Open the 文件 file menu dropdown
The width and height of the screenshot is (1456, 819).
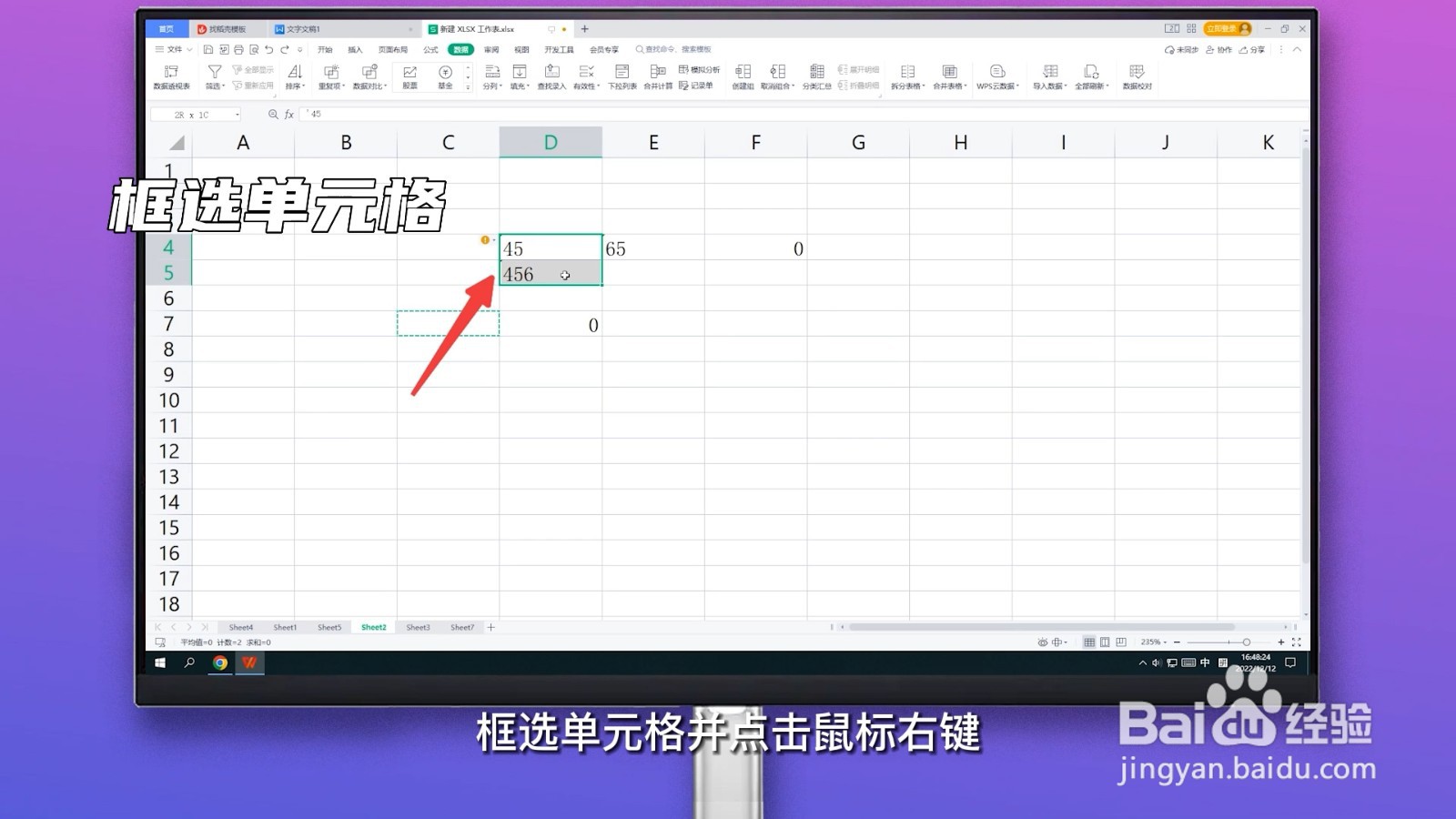tap(174, 49)
